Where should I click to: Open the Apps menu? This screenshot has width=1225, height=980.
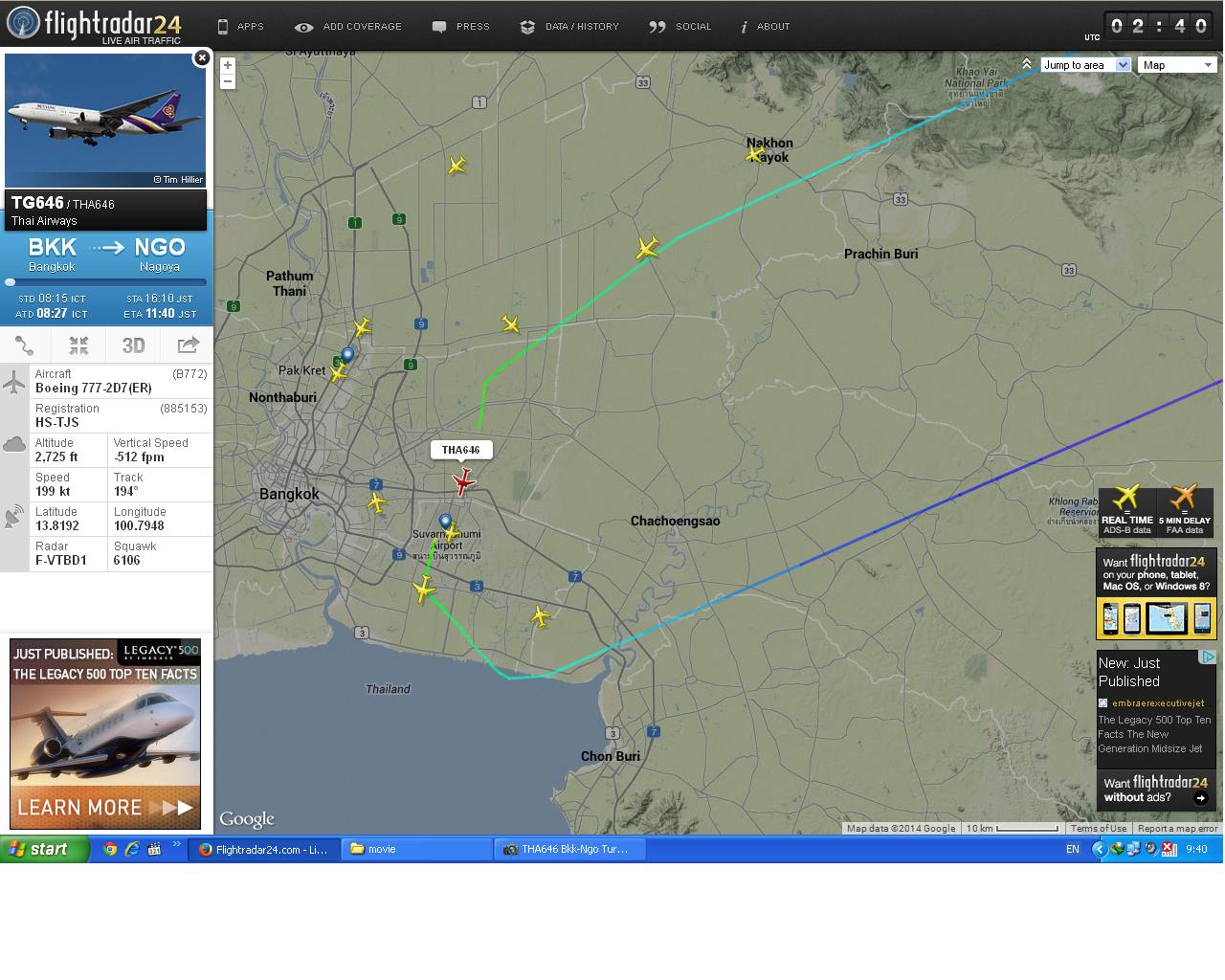pos(240,27)
